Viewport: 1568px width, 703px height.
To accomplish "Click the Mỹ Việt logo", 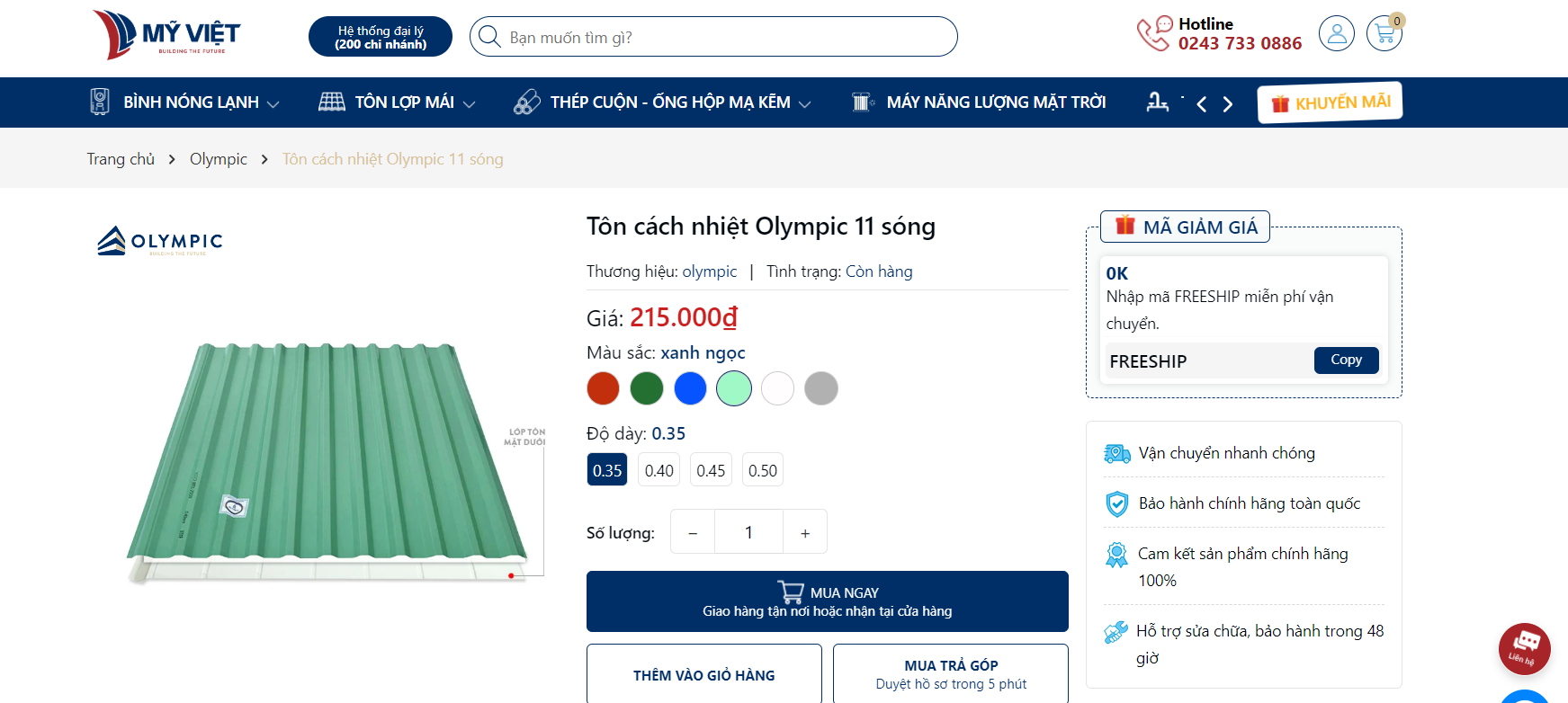I will (167, 35).
